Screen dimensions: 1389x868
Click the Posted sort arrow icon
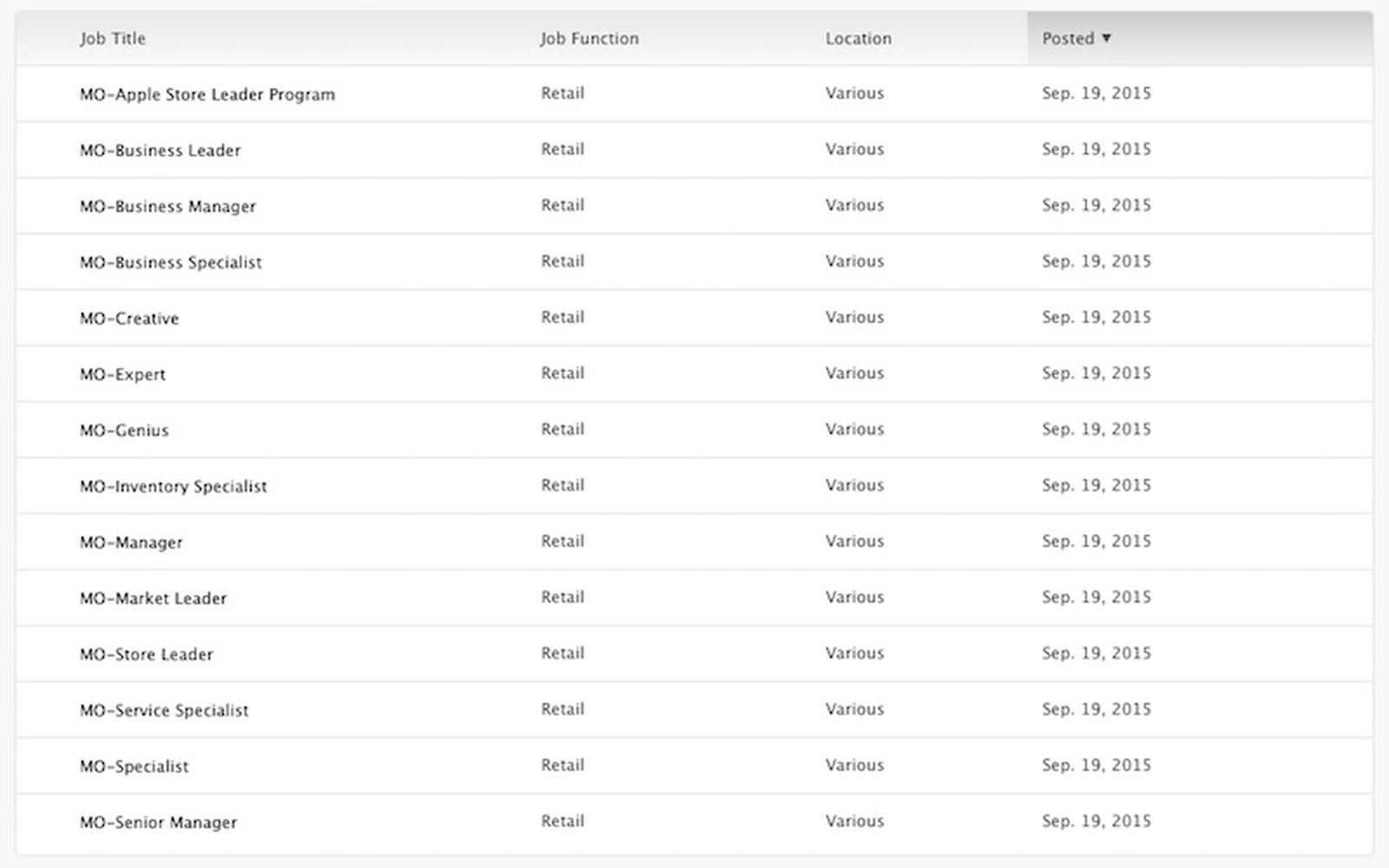click(x=1106, y=38)
